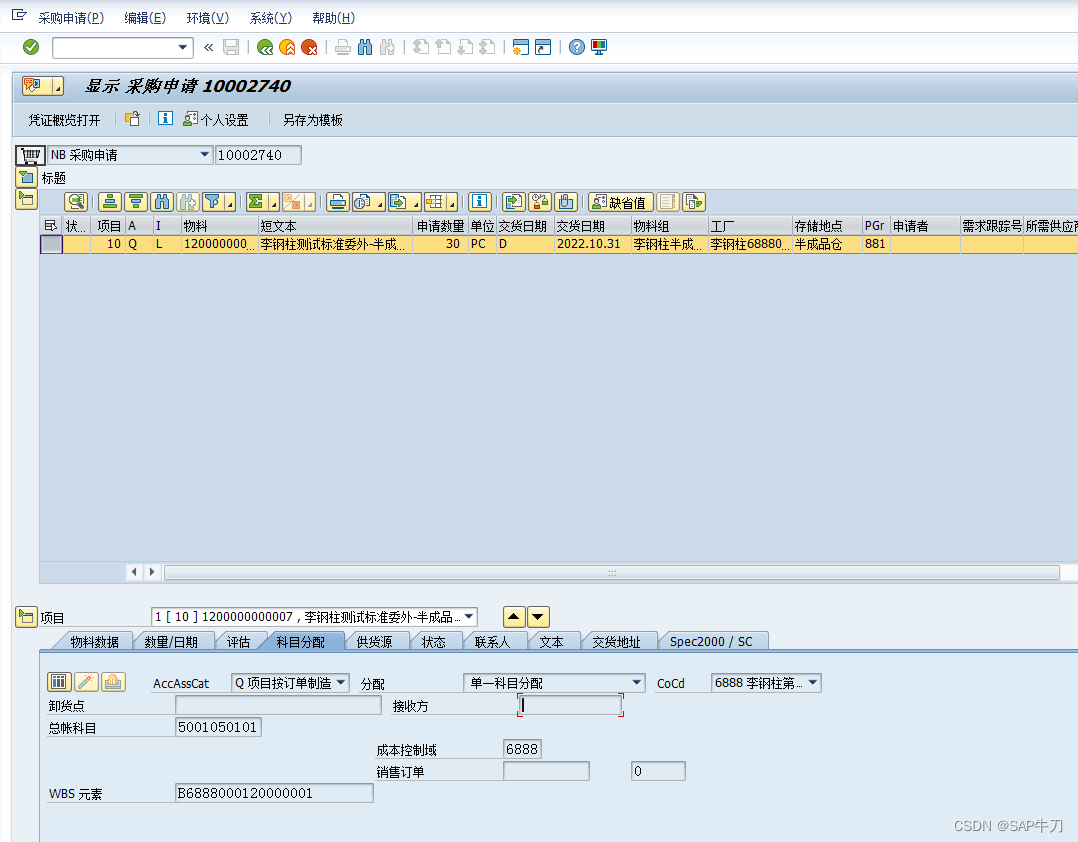Click the Find binoculars icon in grid toolbar

pyautogui.click(x=162, y=202)
